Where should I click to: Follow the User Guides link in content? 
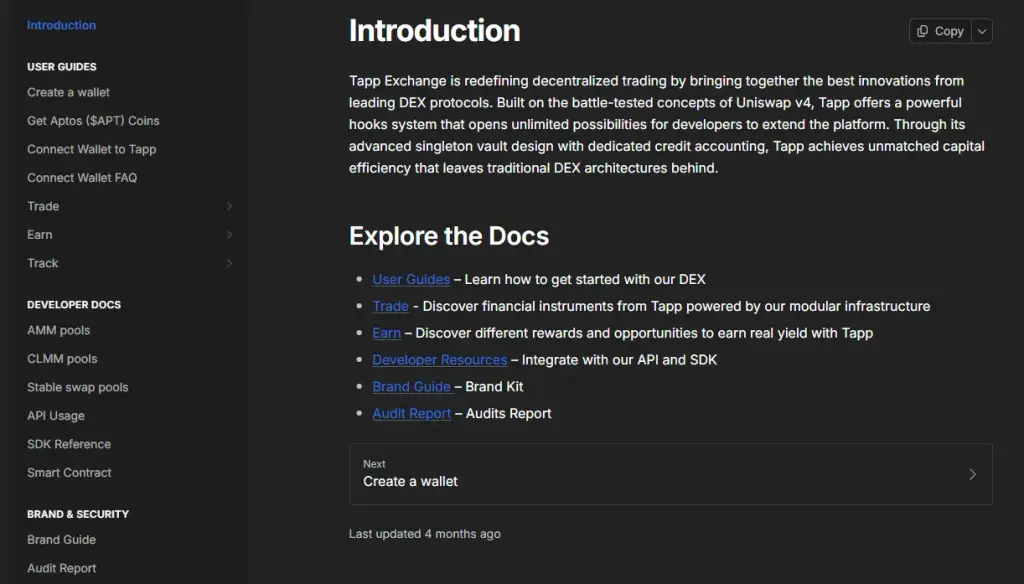click(411, 280)
